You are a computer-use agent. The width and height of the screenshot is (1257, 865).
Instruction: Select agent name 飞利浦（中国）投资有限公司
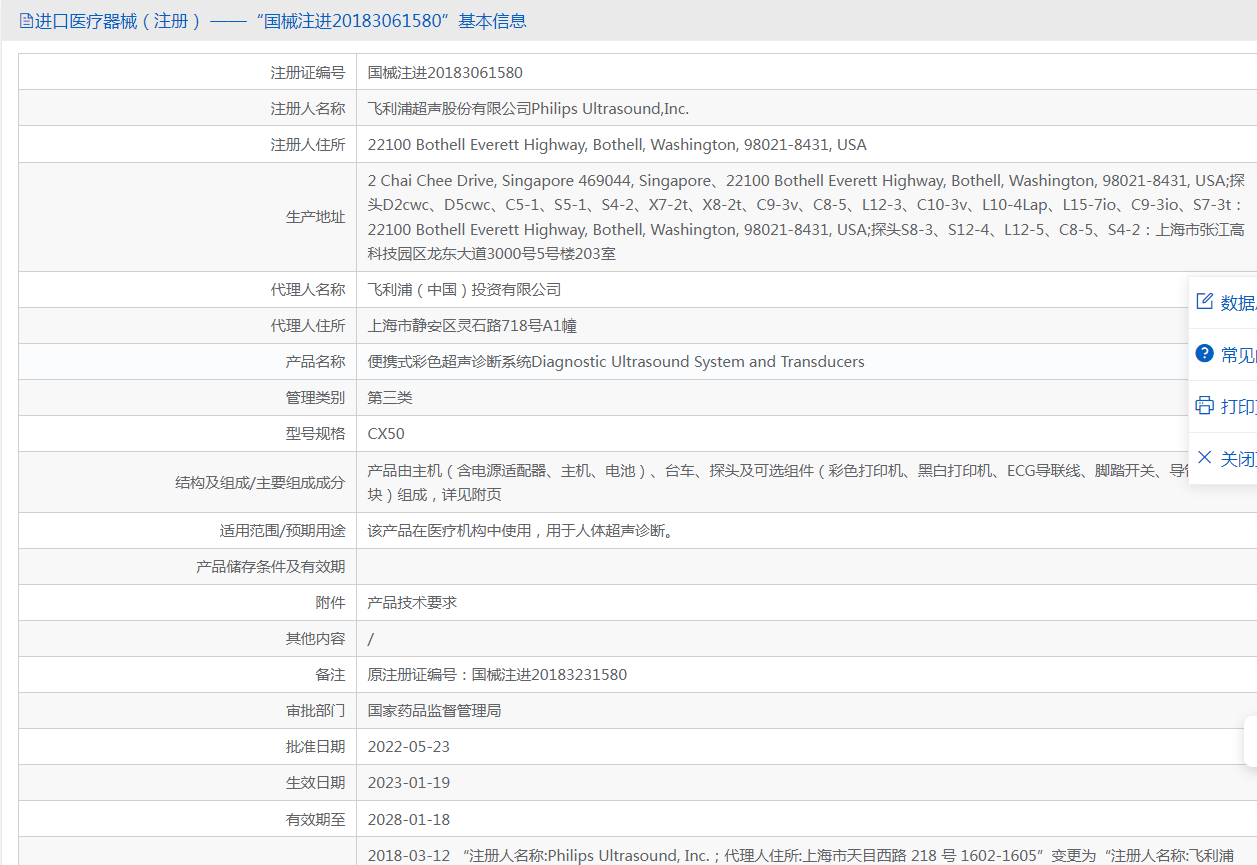click(x=464, y=290)
